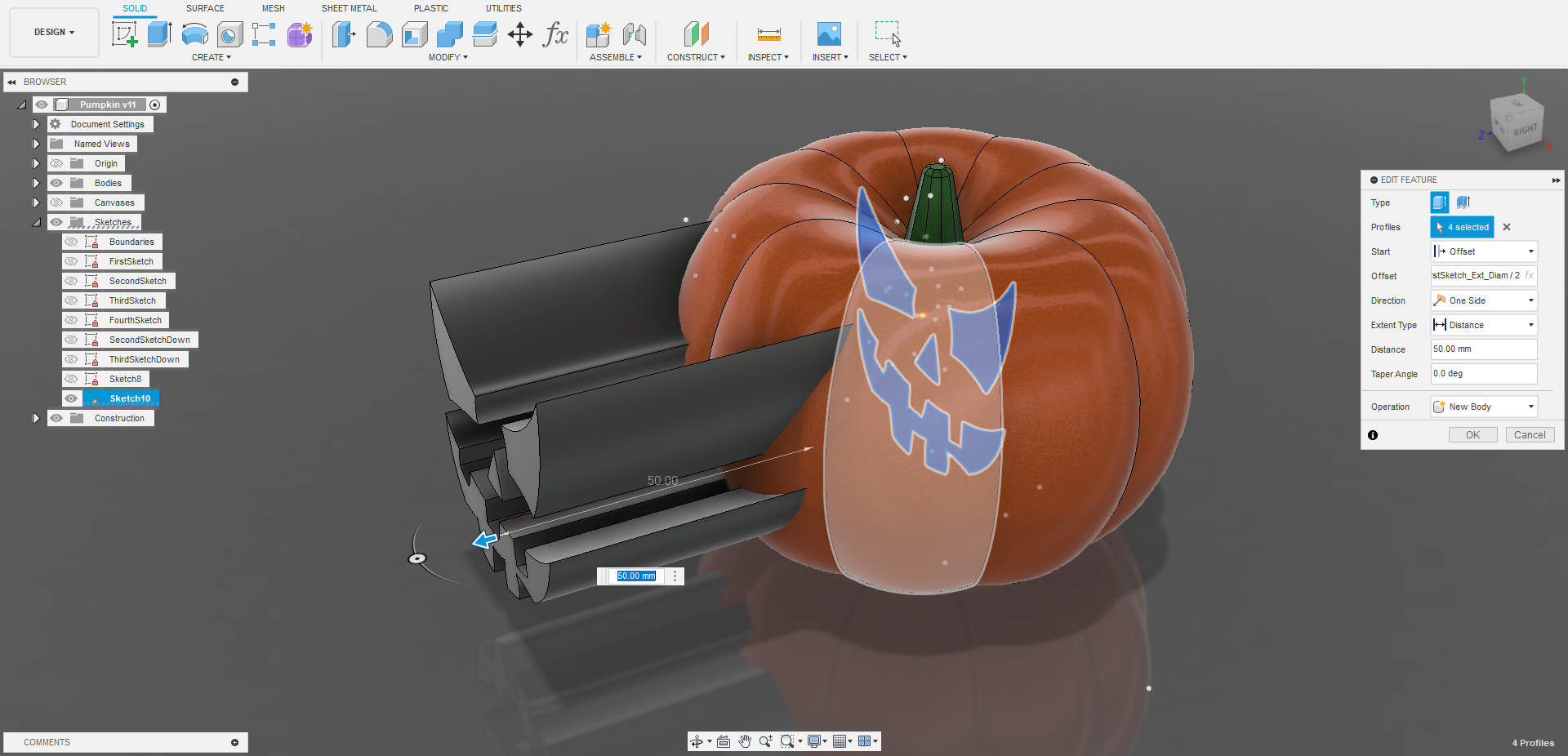Open the Operation dropdown set to New Body
Screen dimensions: 1568x756
[1484, 407]
